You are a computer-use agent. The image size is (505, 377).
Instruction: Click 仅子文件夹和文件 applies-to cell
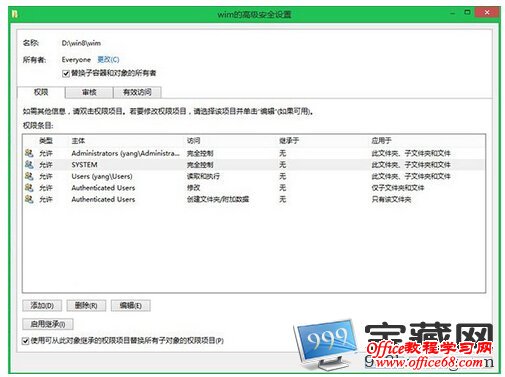click(x=398, y=188)
